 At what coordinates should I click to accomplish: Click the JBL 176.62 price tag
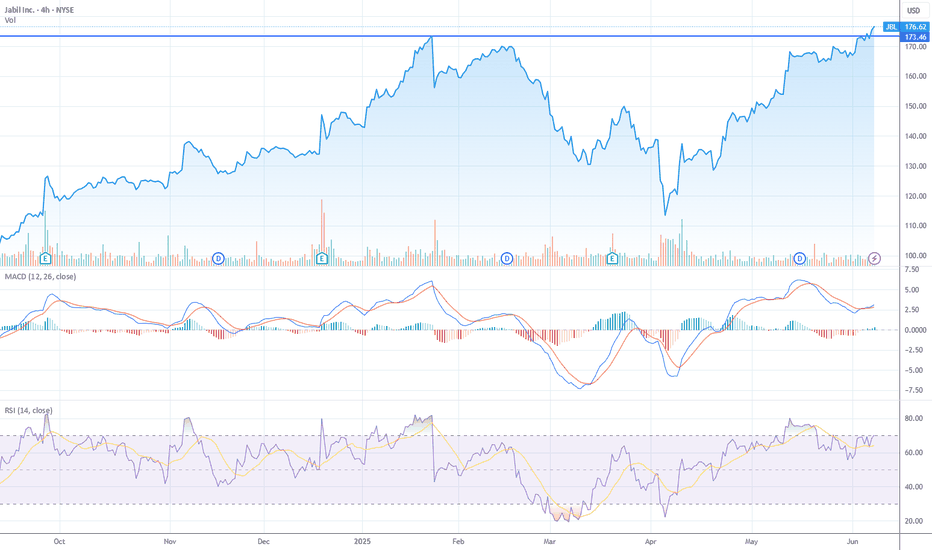905,27
